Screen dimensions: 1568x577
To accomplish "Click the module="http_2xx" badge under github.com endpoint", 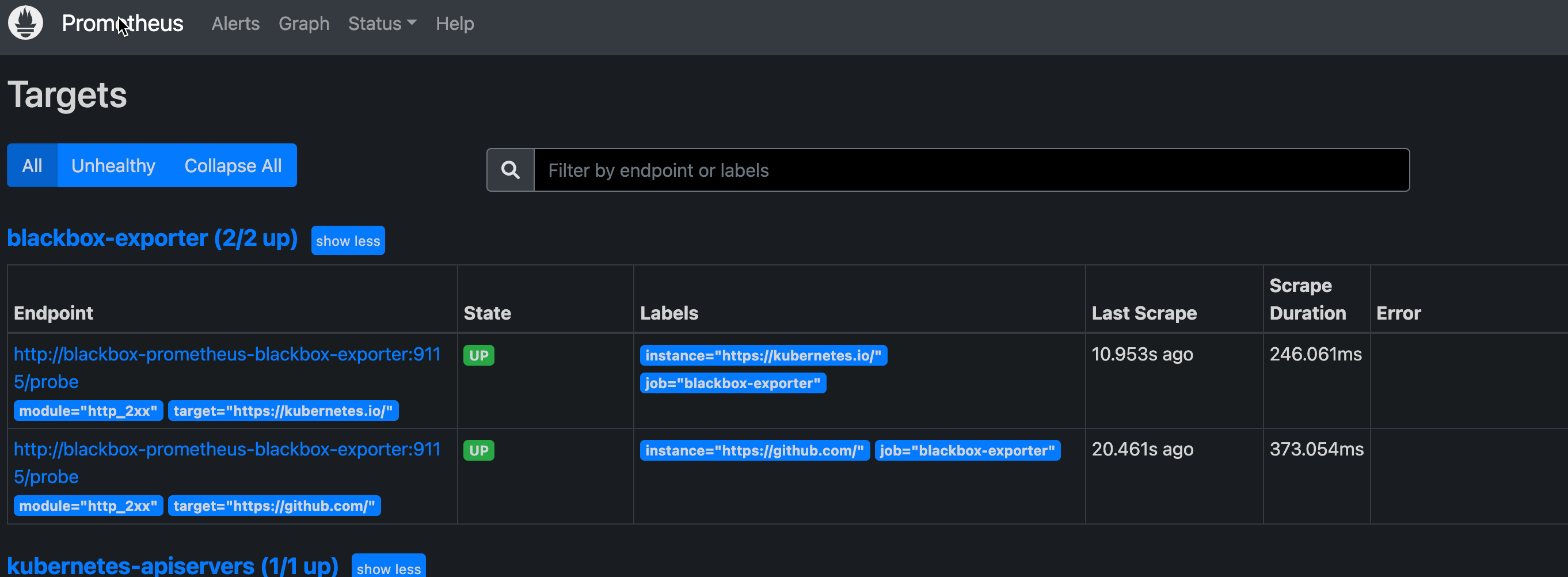I will [x=88, y=506].
